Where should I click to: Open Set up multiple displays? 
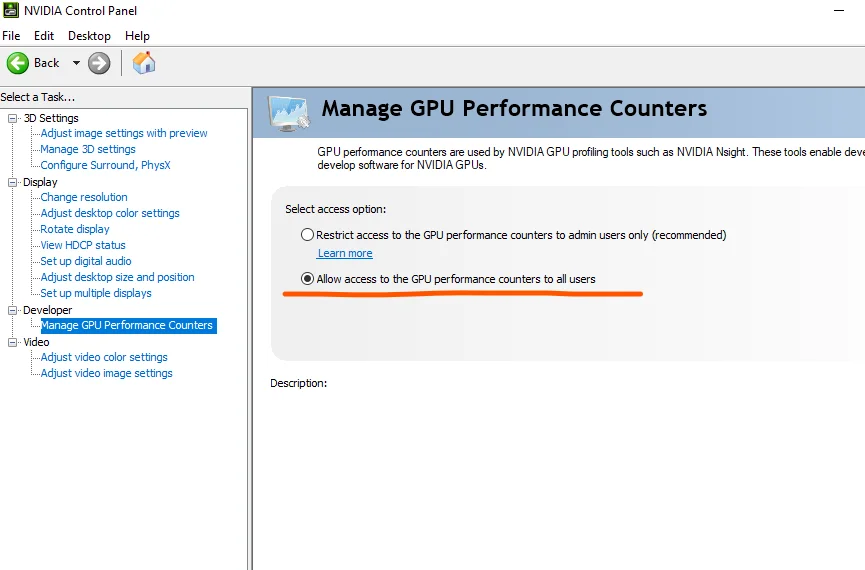tap(96, 293)
